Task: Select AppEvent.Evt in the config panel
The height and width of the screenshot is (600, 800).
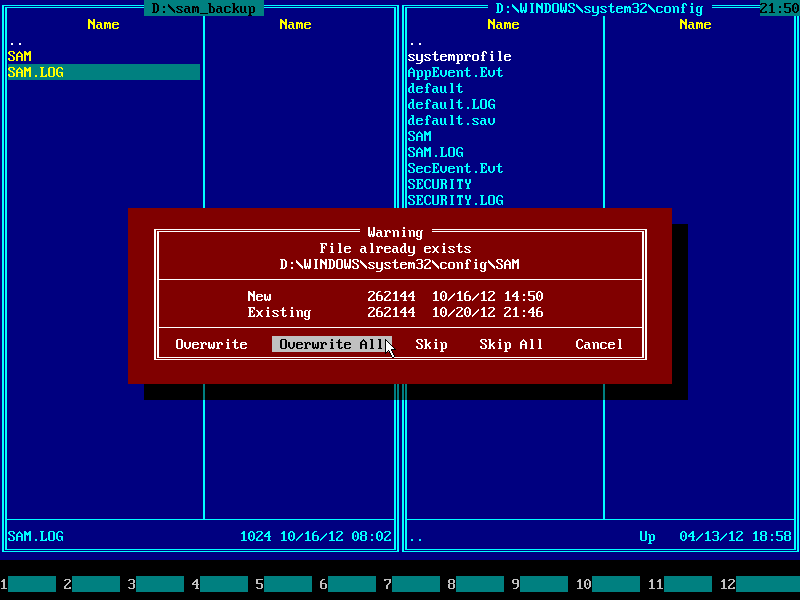Action: point(455,72)
